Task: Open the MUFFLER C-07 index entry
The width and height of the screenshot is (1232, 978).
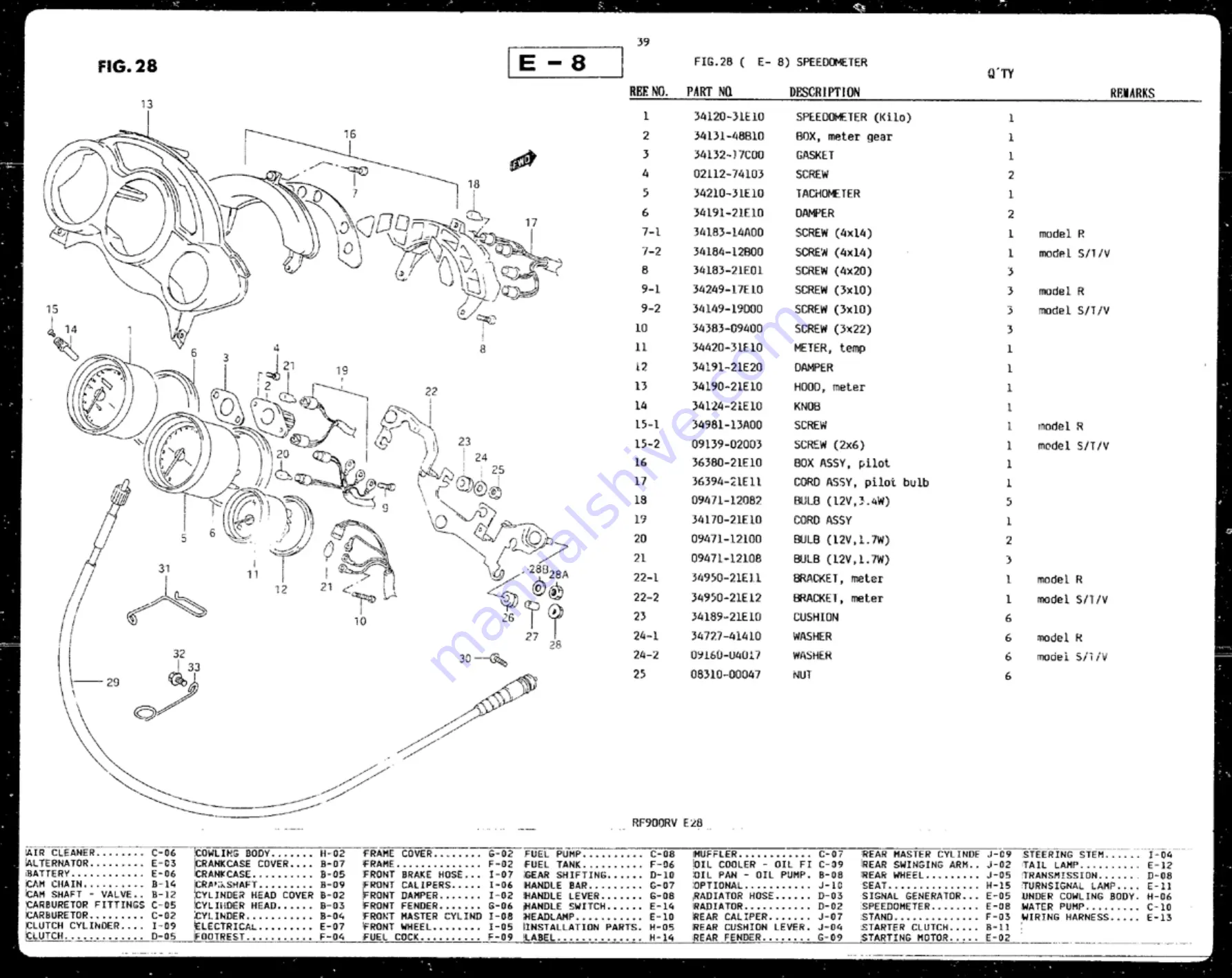Action: point(768,855)
